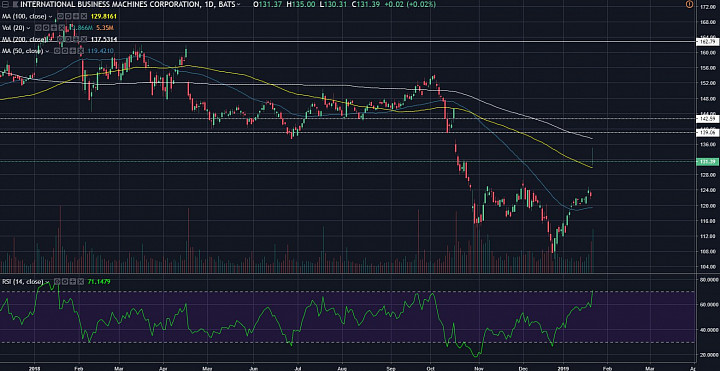Click the Nov label on time axis

(x=479, y=368)
